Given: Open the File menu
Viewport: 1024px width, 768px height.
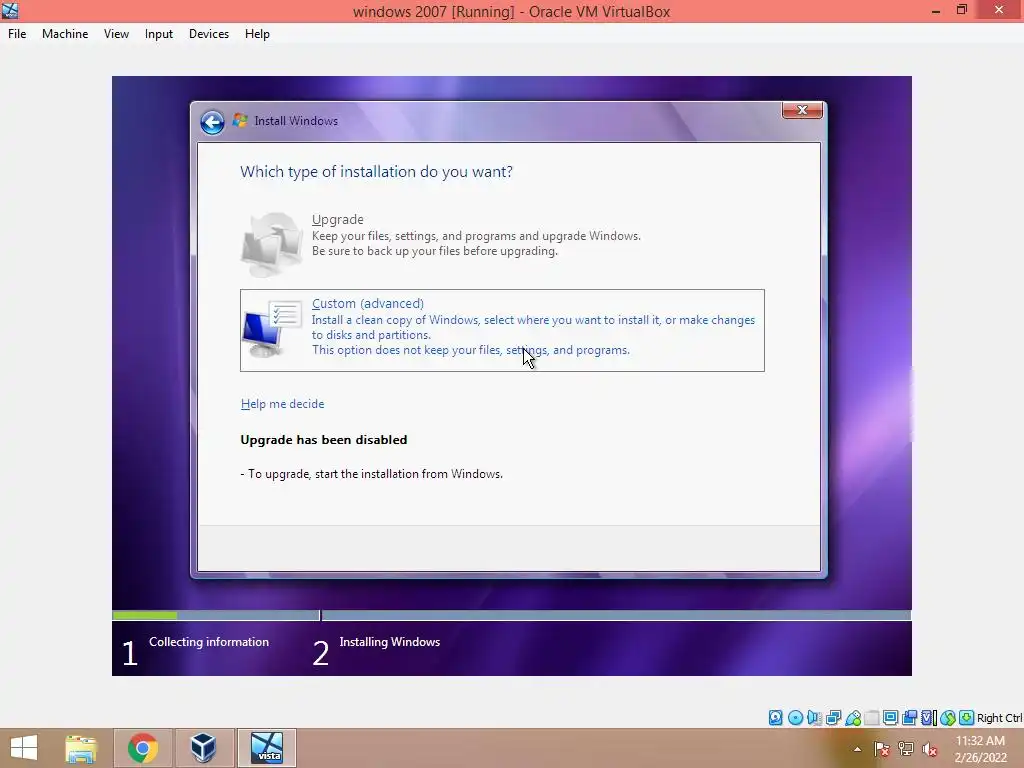Looking at the screenshot, I should point(17,34).
